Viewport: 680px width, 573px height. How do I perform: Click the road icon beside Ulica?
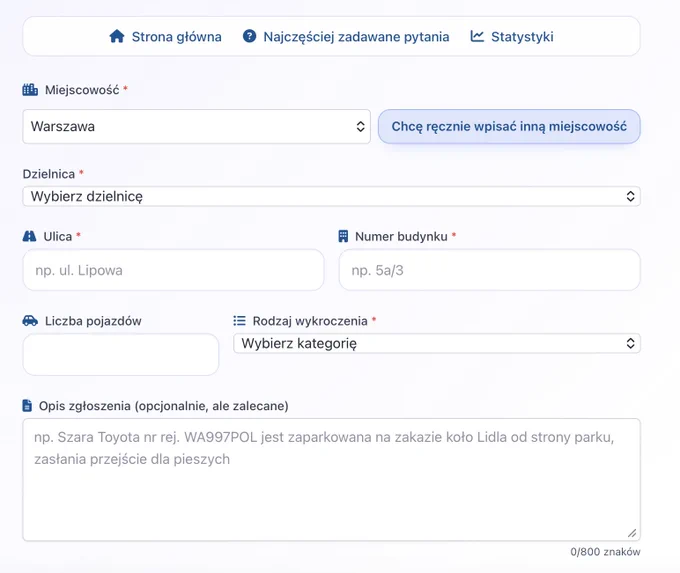(x=29, y=236)
